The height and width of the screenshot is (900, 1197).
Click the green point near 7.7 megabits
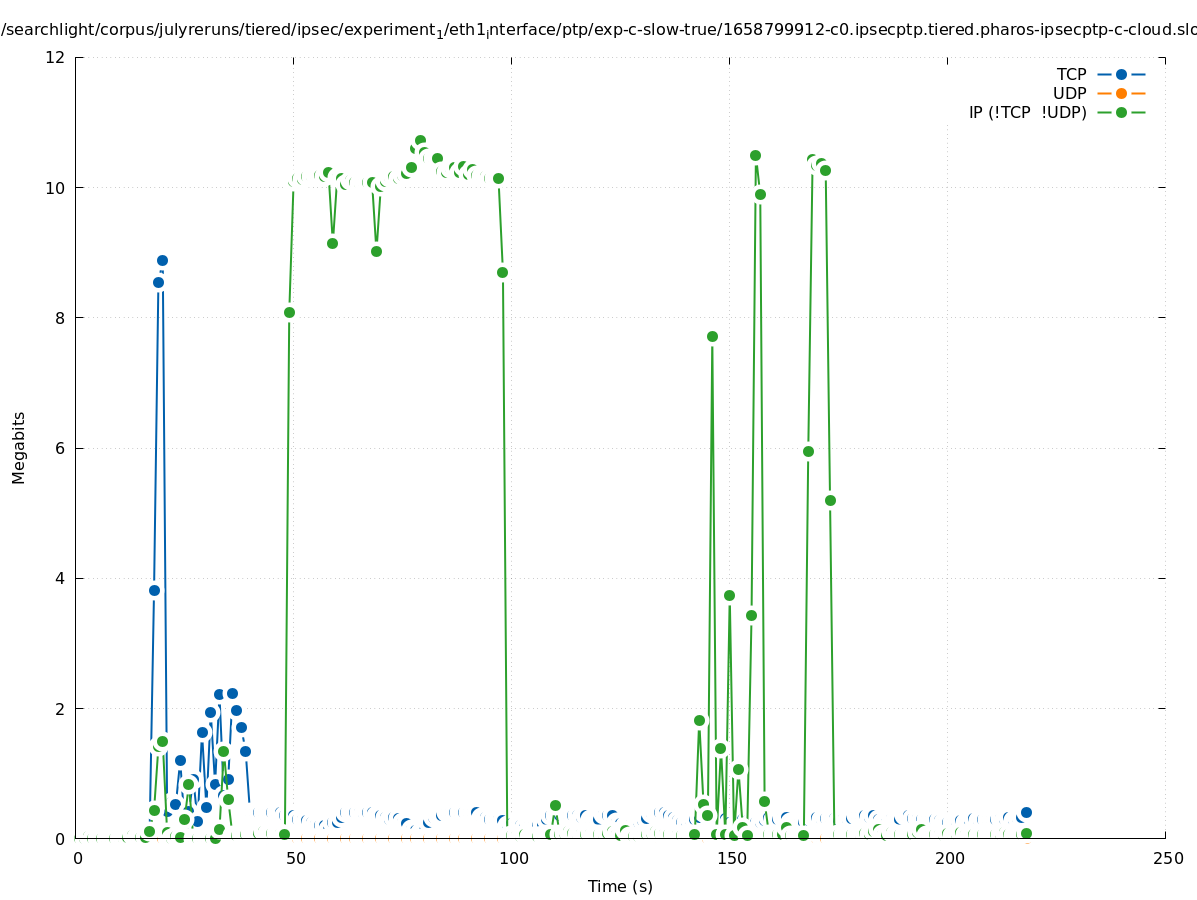[712, 336]
